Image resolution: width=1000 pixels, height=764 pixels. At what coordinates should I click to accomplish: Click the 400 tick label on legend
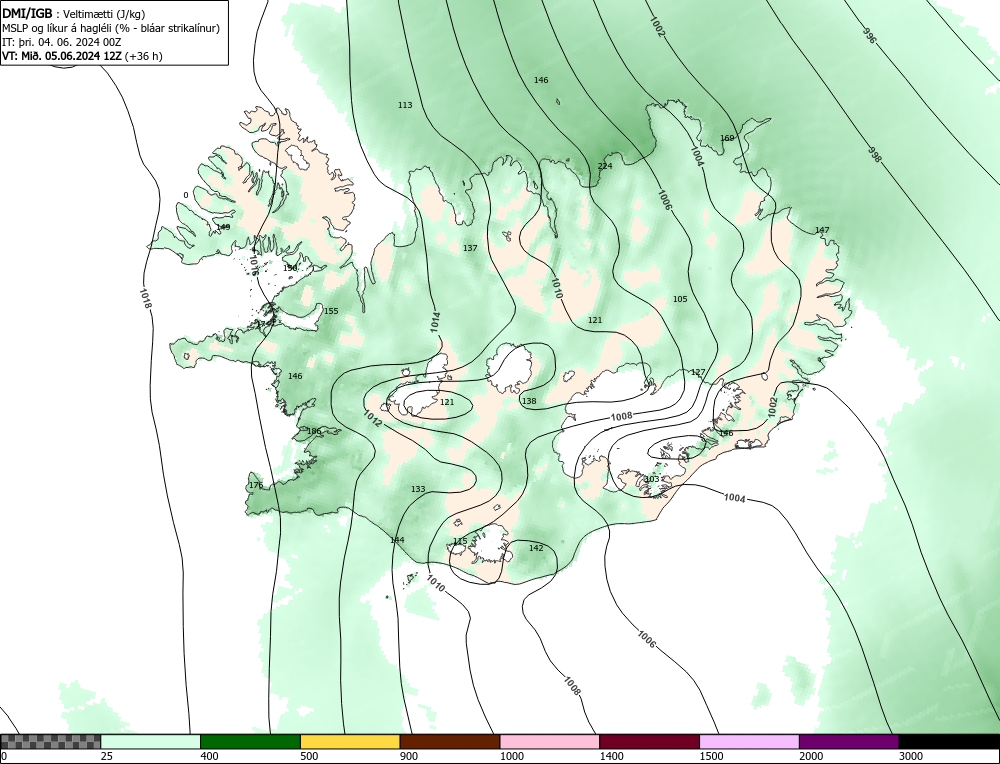(x=209, y=756)
